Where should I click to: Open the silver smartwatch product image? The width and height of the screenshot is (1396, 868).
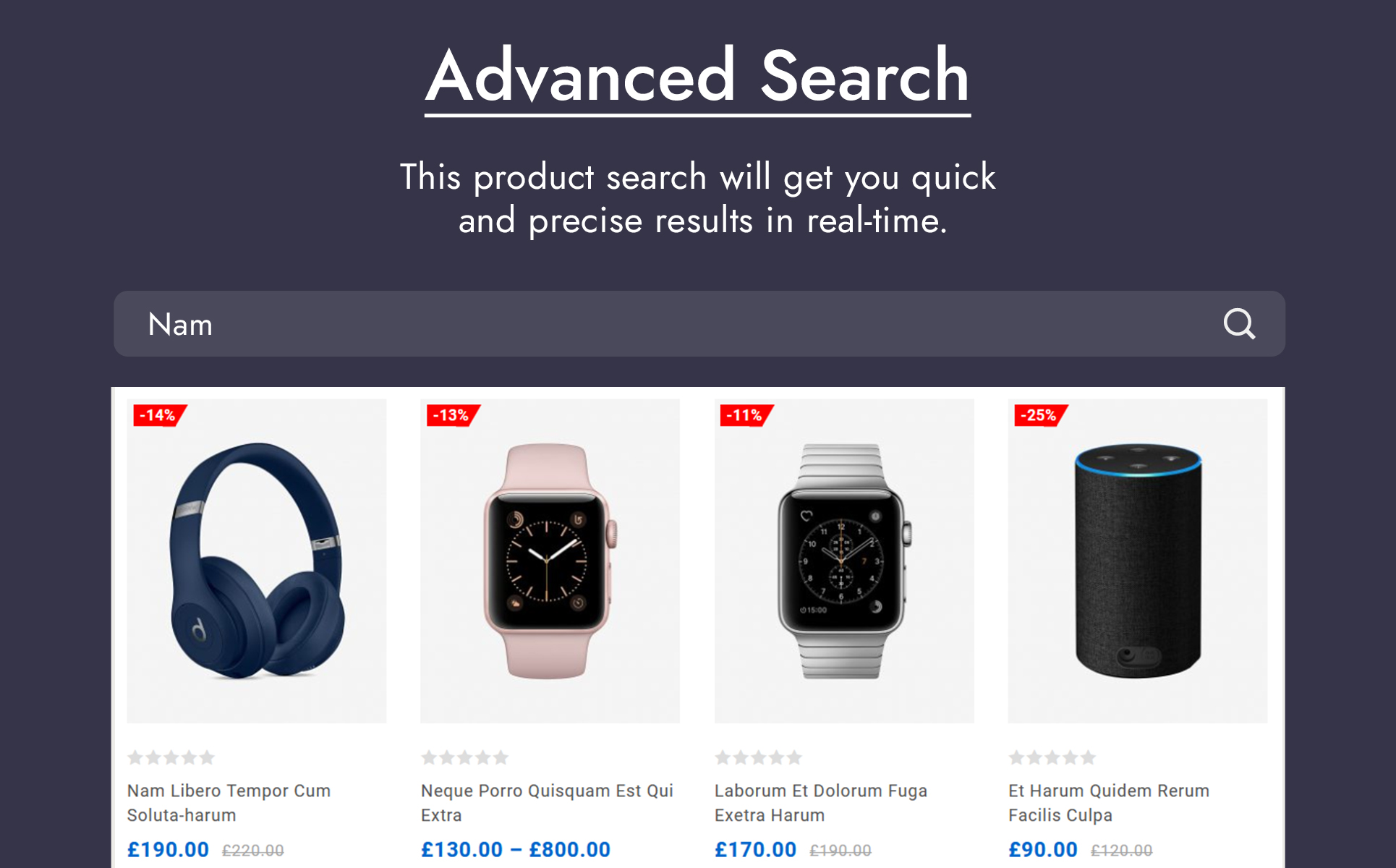click(844, 561)
